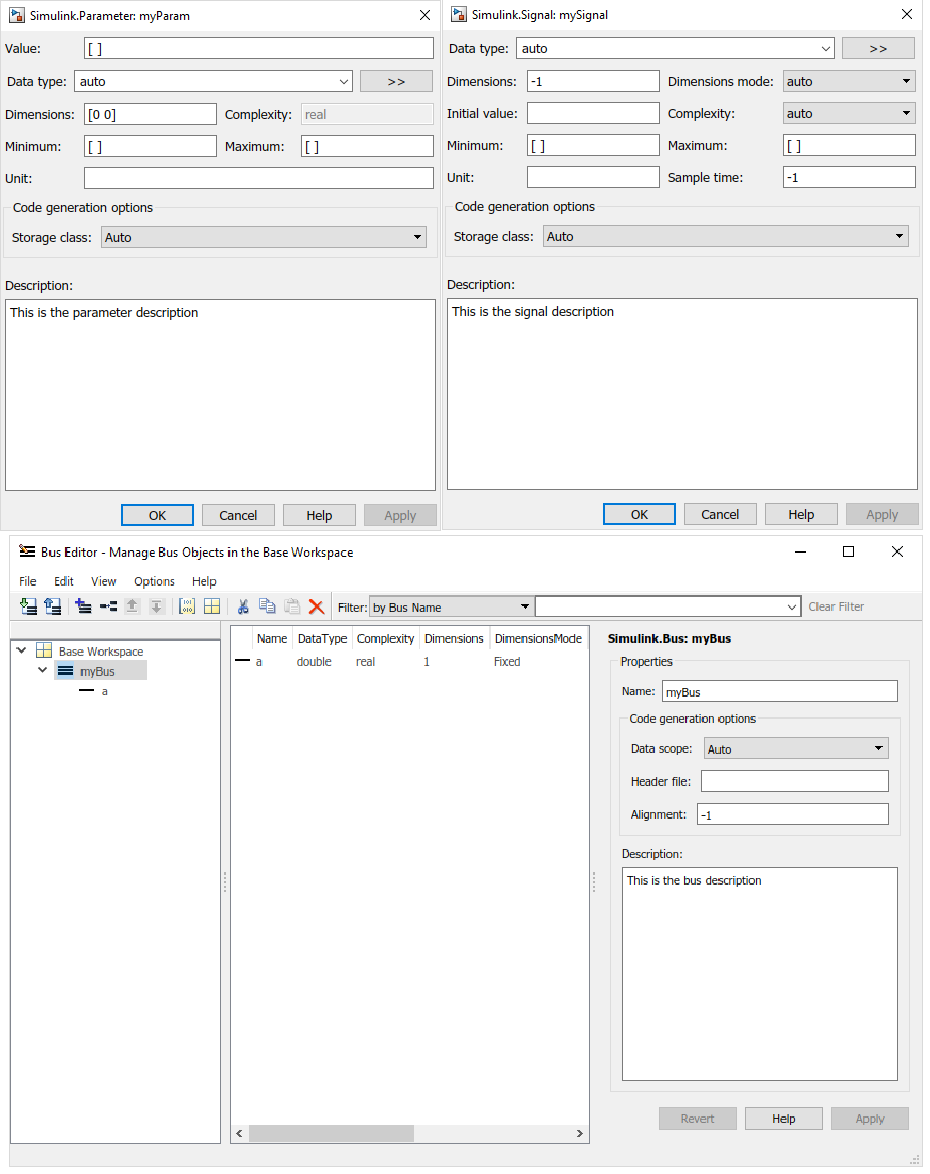Delete the selected bus object
Image resolution: width=930 pixels, height=1174 pixels.
tap(316, 606)
